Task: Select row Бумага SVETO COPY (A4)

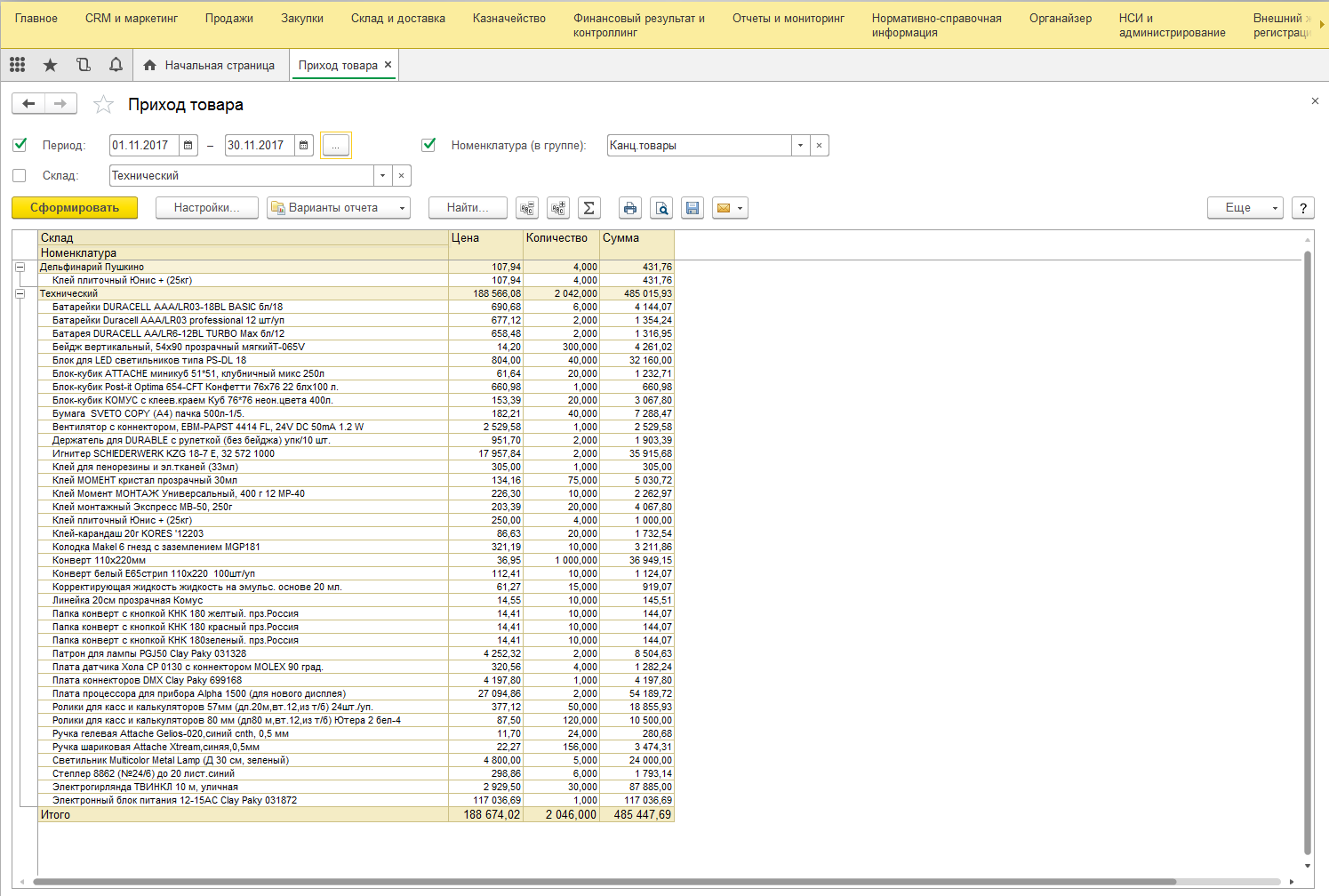Action: pyautogui.click(x=356, y=413)
